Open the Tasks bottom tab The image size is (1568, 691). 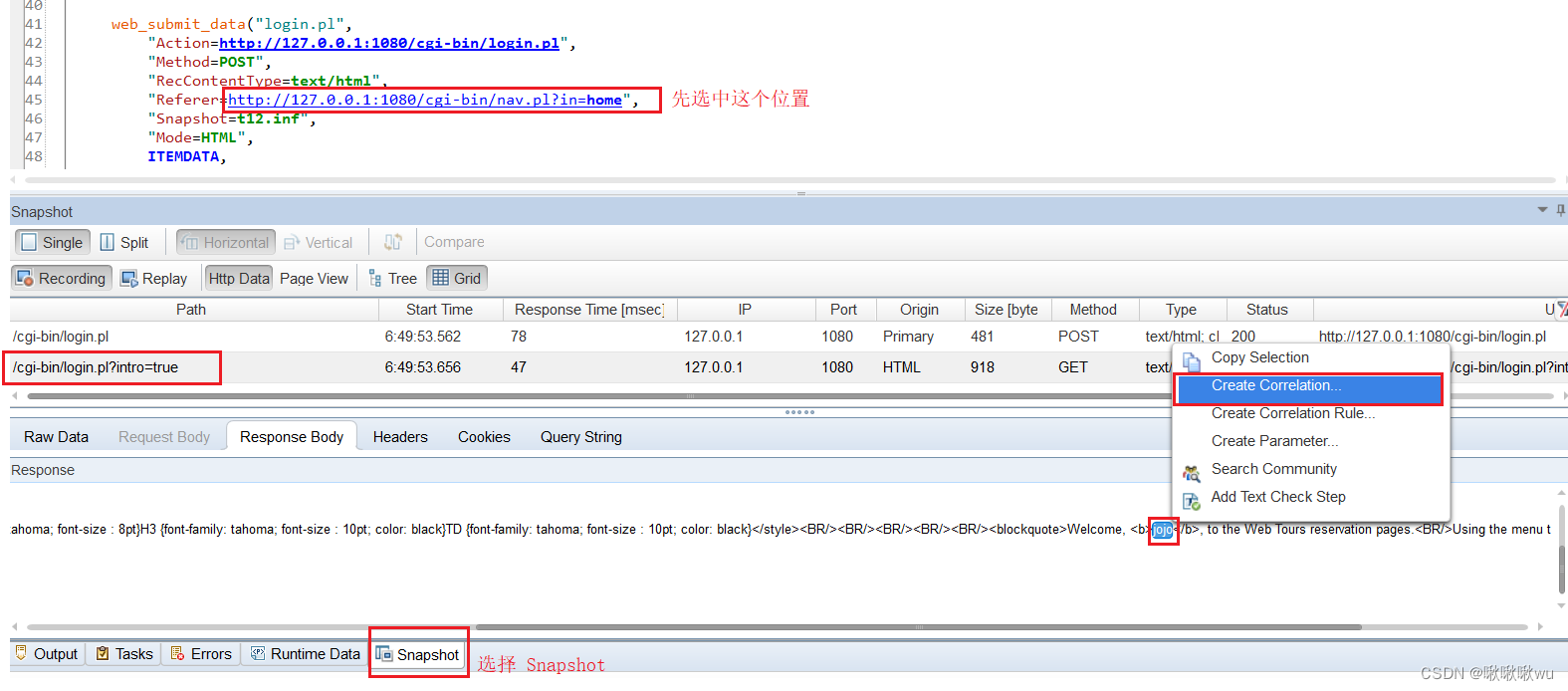[x=124, y=654]
